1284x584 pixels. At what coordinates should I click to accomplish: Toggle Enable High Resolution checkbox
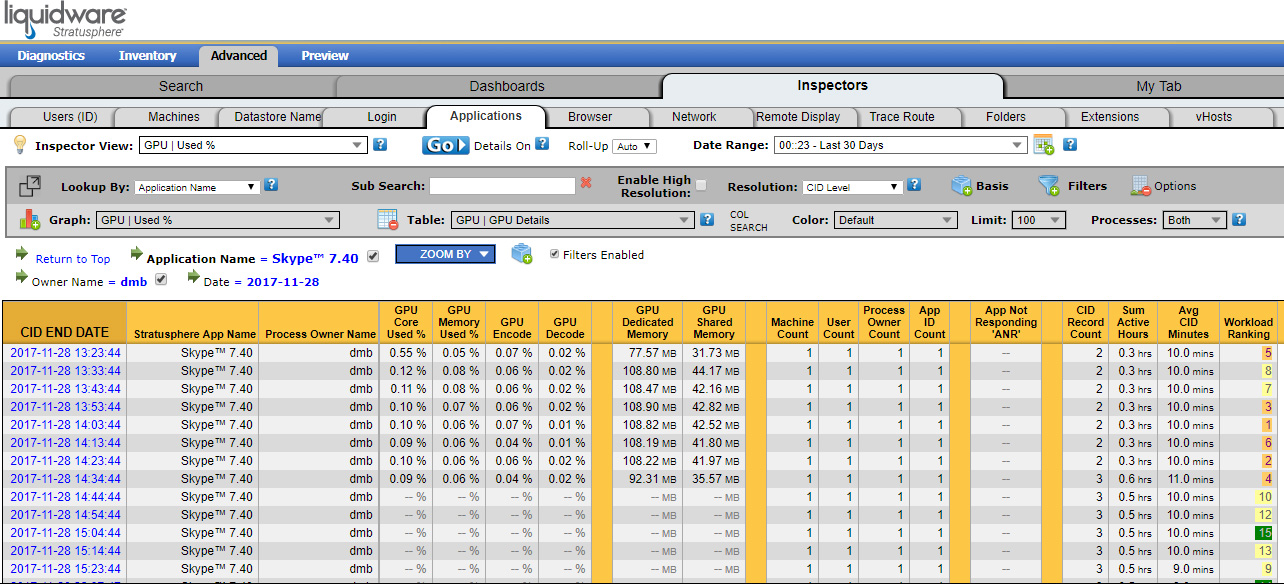pos(702,185)
